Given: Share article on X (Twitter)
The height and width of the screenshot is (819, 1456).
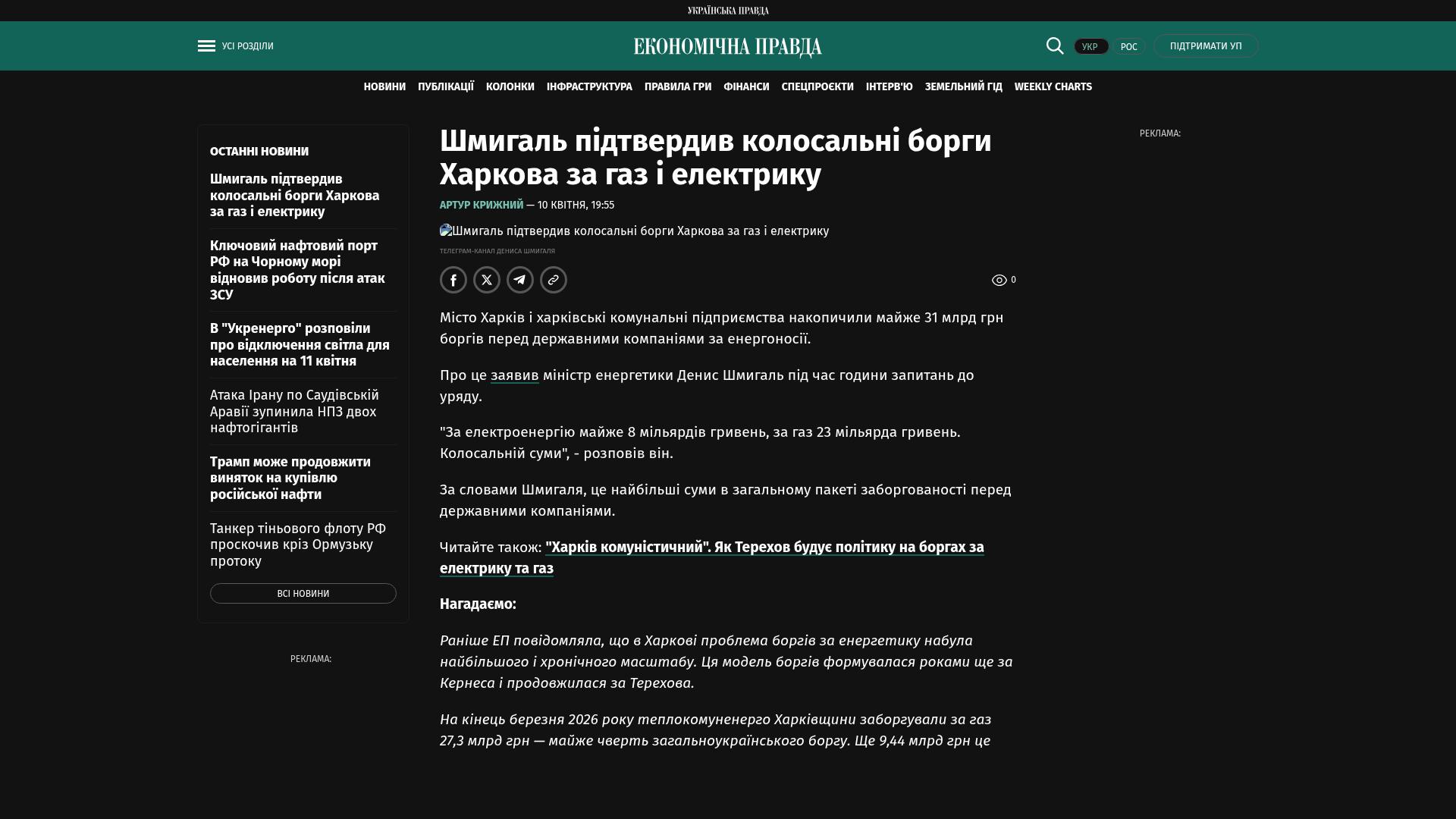Looking at the screenshot, I should [487, 280].
